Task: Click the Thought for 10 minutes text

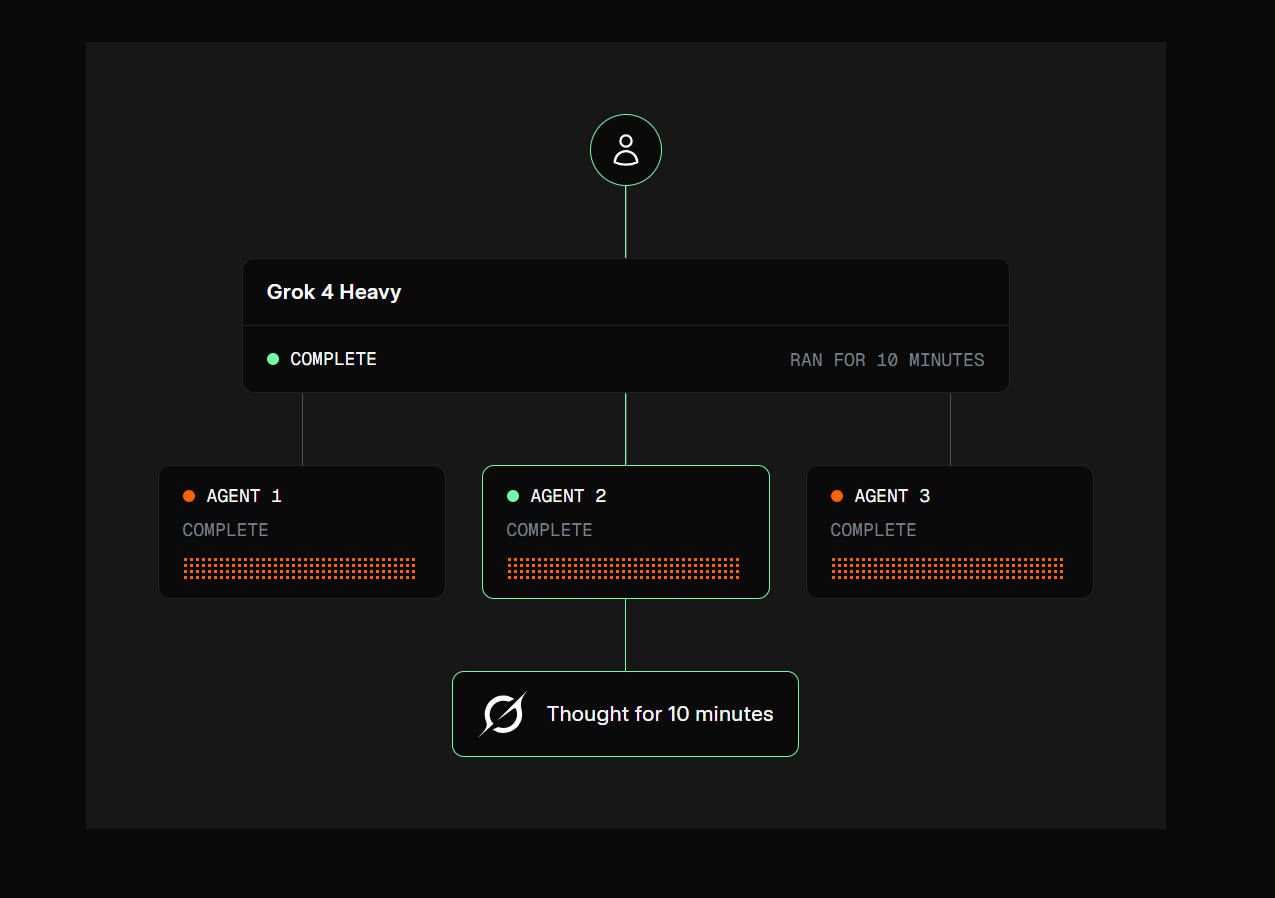Action: 660,714
